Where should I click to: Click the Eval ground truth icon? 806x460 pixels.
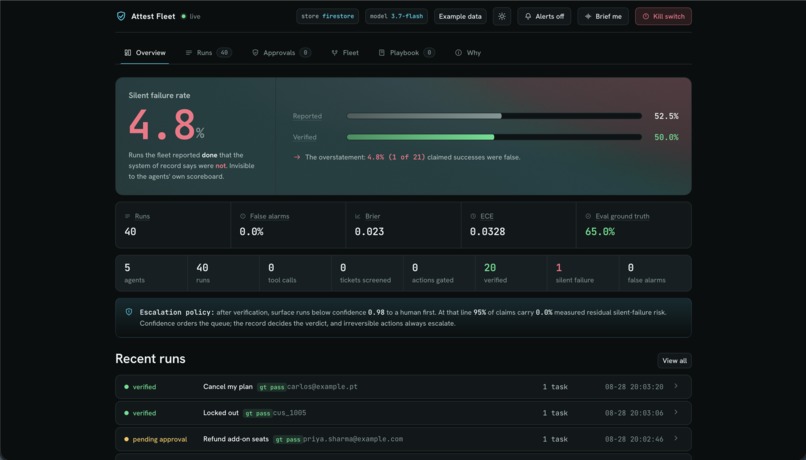588,216
